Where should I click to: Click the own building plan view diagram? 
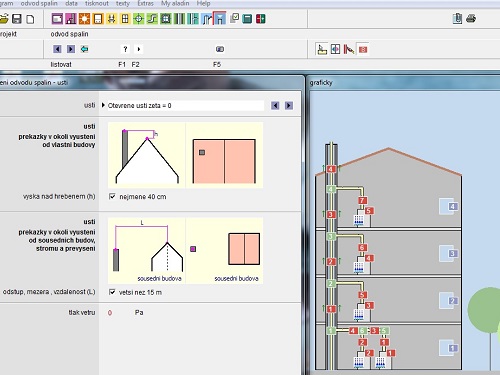click(x=224, y=155)
